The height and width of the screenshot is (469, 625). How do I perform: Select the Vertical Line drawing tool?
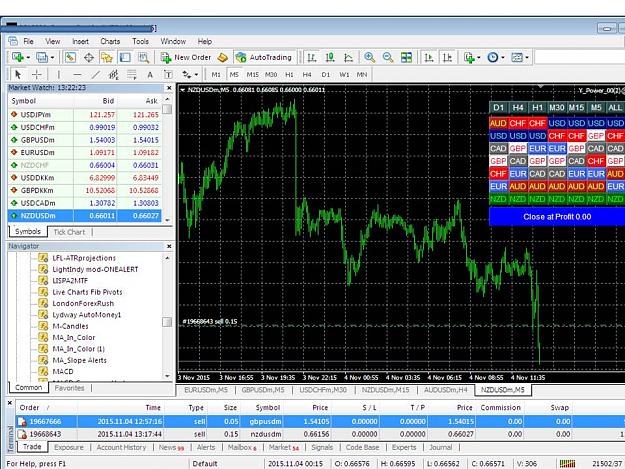point(59,74)
